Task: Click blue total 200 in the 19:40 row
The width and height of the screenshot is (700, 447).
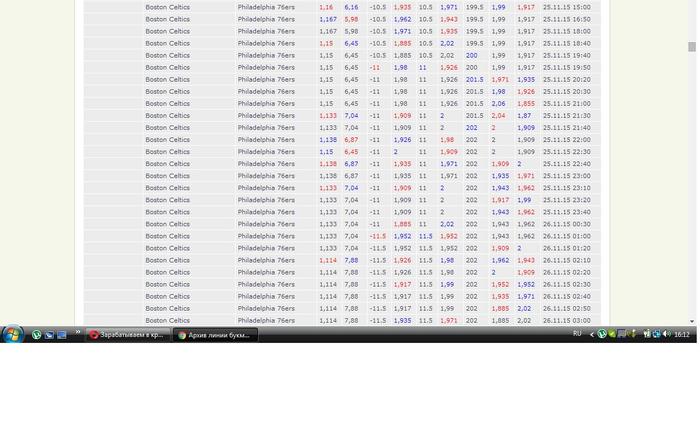Action: point(471,55)
